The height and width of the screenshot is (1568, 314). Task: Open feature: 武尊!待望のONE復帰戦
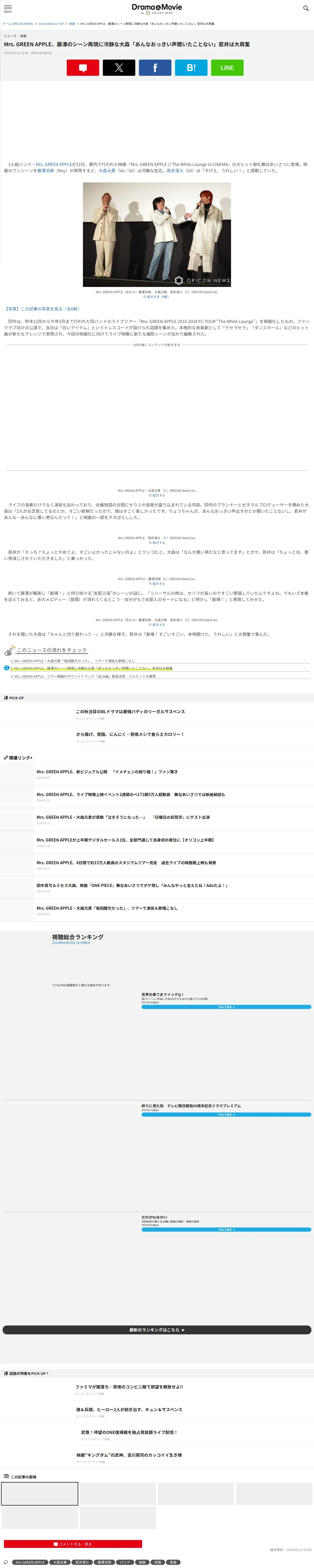point(129,1432)
